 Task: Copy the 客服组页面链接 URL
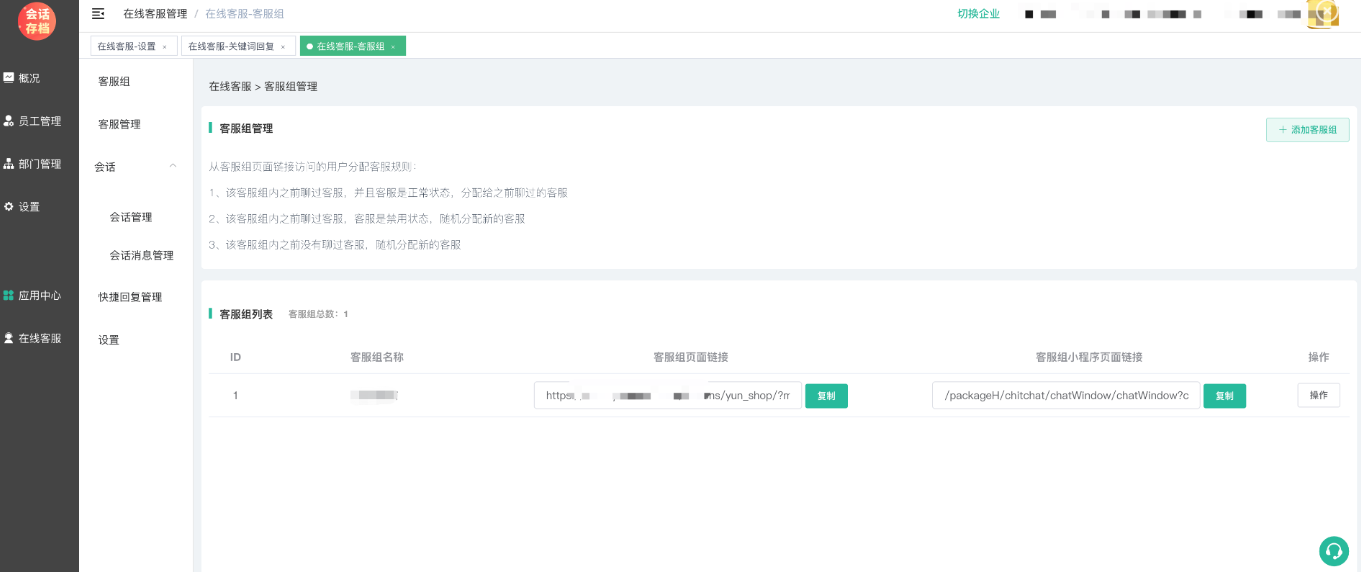point(826,396)
